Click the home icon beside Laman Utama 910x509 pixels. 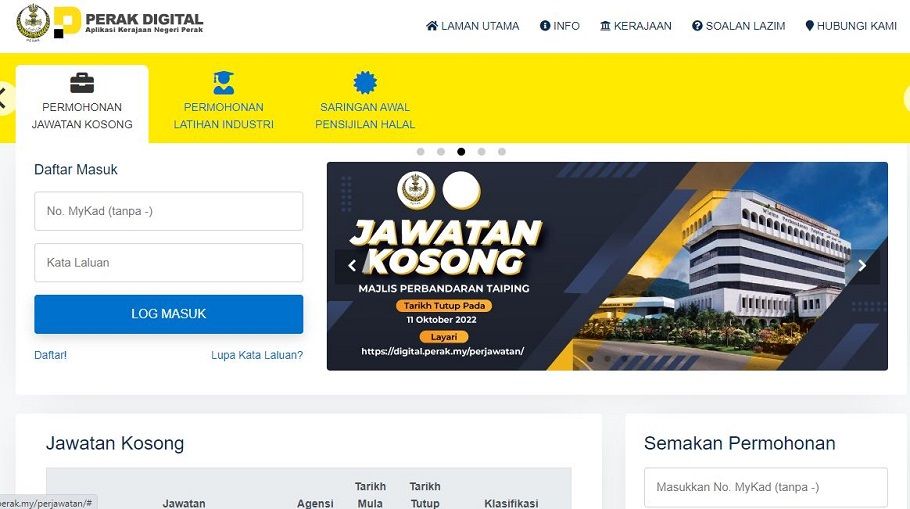pyautogui.click(x=432, y=26)
